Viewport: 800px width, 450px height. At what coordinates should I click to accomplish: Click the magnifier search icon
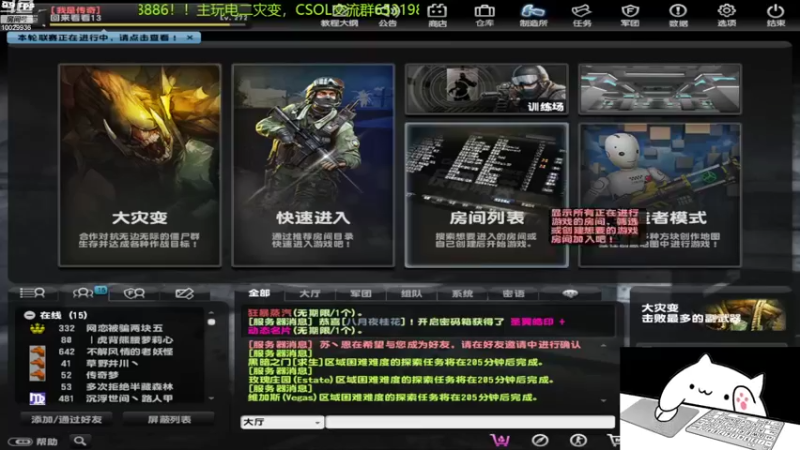tap(80, 441)
